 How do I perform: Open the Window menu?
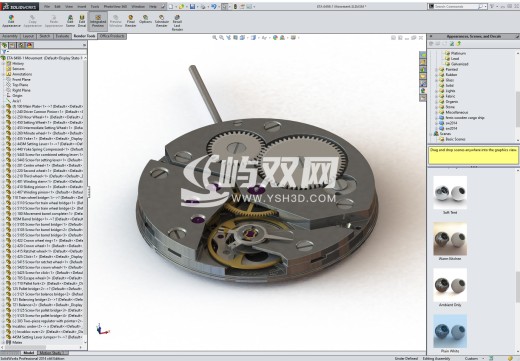[x=138, y=6]
